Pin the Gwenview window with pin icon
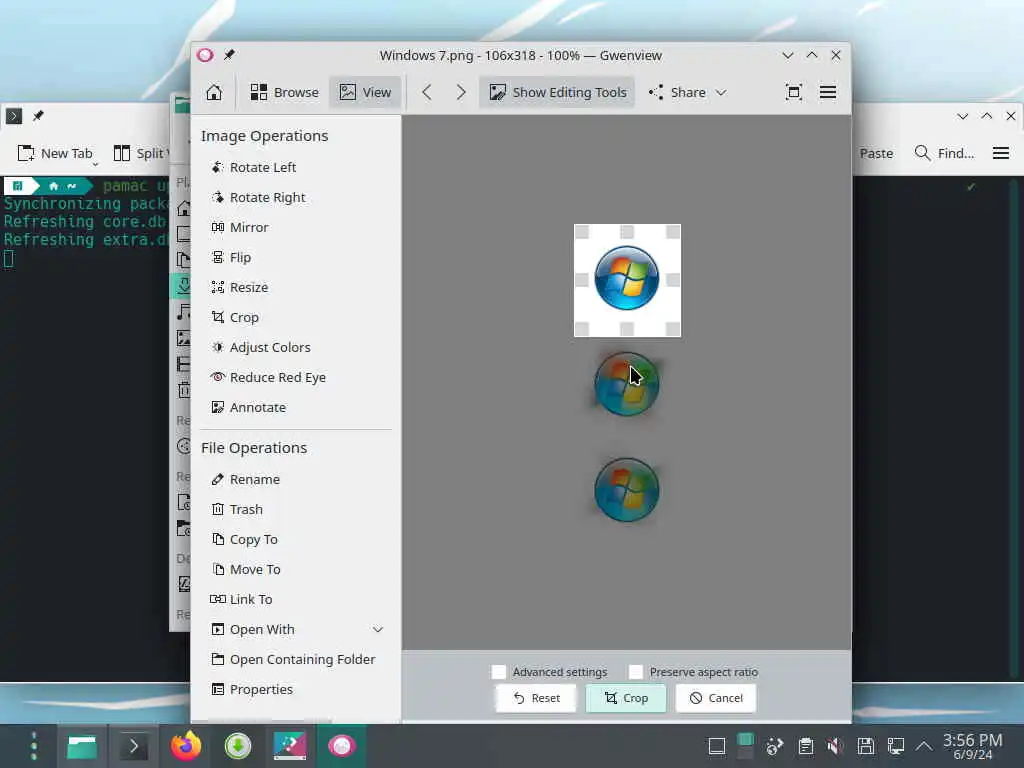 [229, 55]
